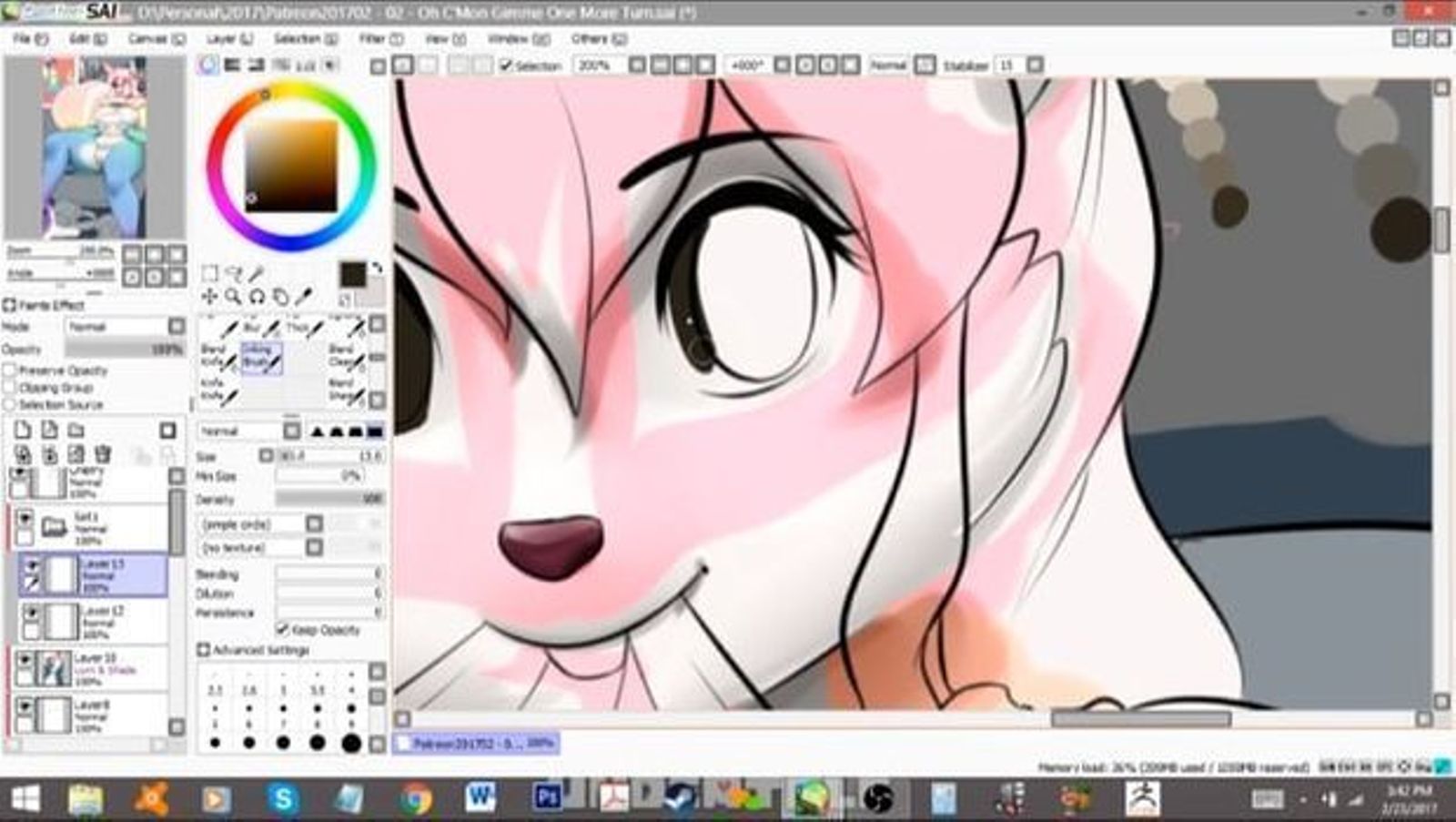Select the Color Picker eyedropper tool

304,297
